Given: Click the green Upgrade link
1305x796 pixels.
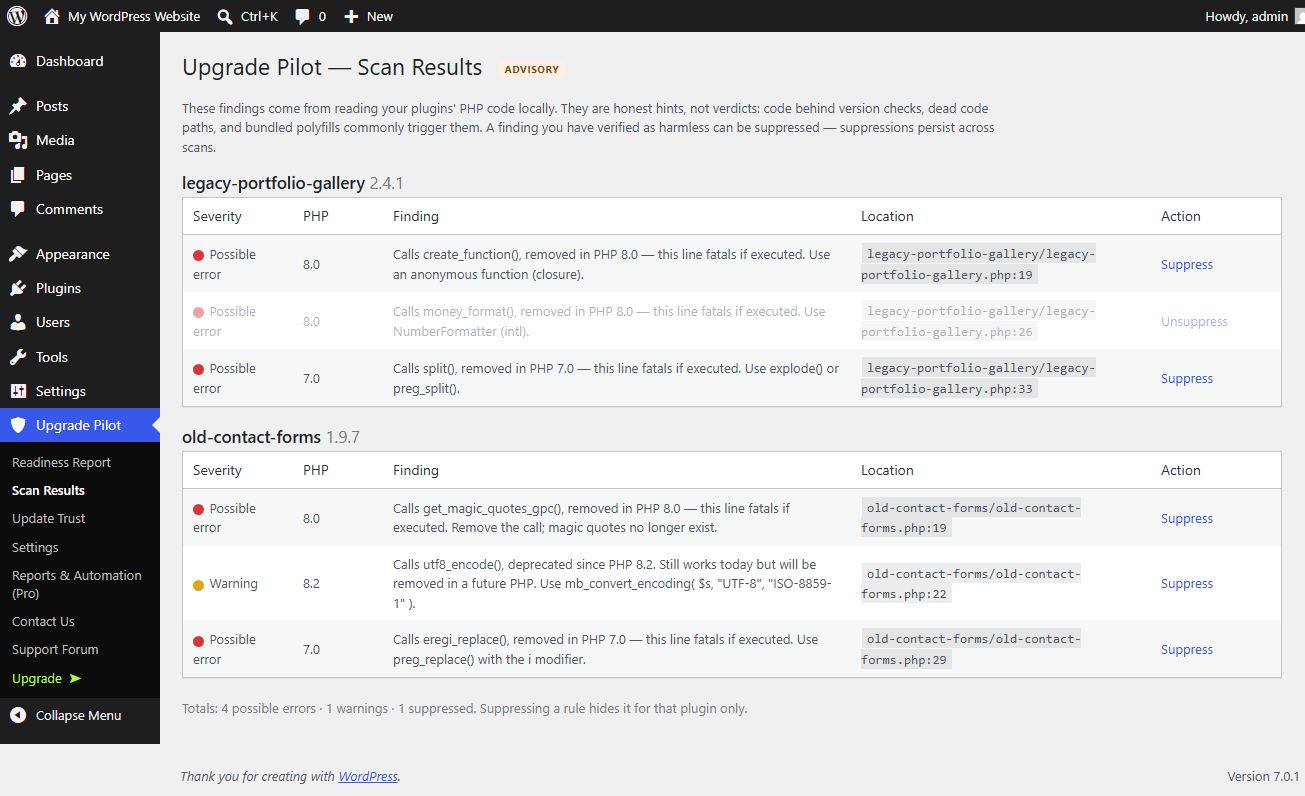Looking at the screenshot, I should click(46, 678).
